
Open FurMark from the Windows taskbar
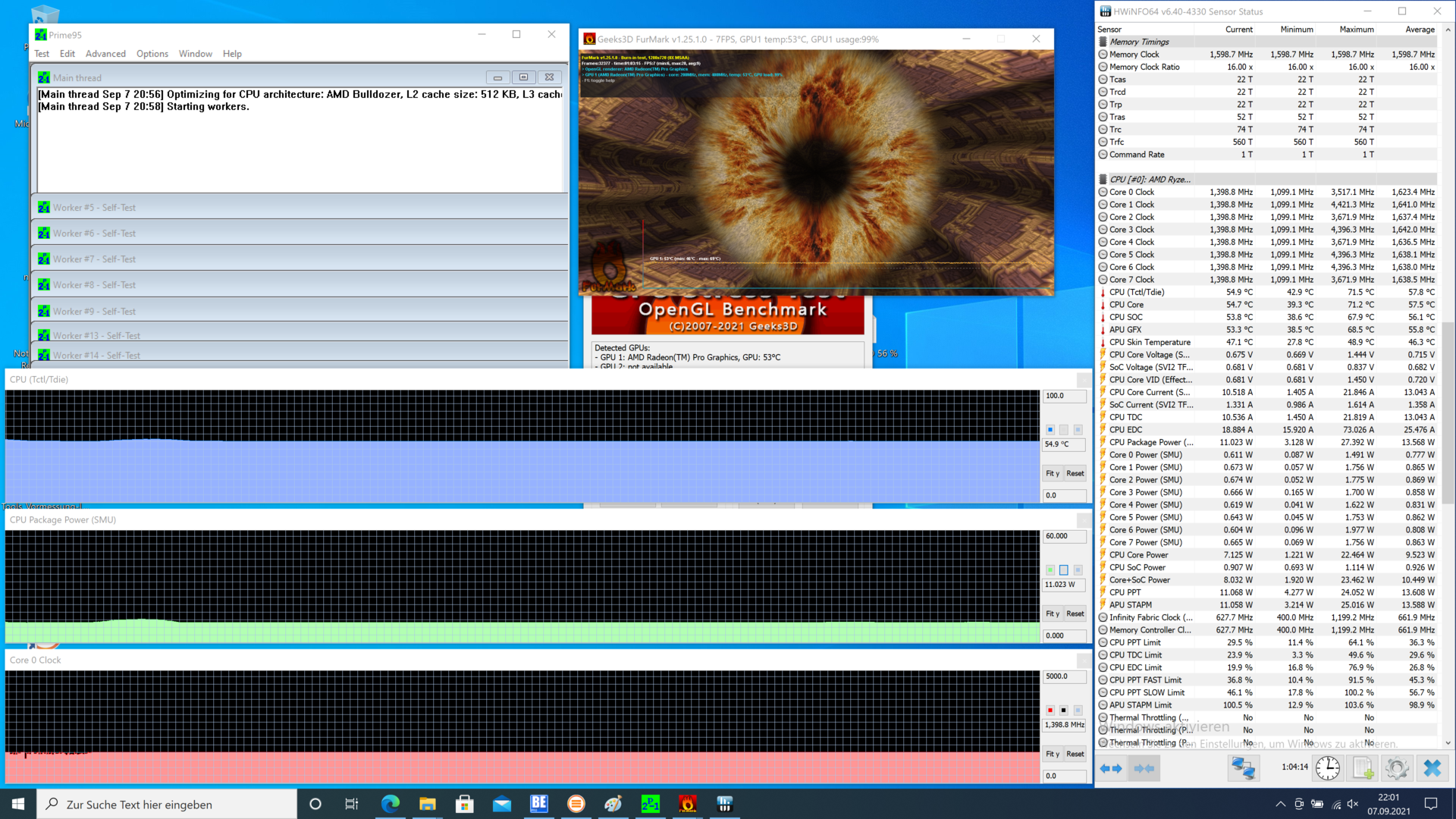click(687, 804)
